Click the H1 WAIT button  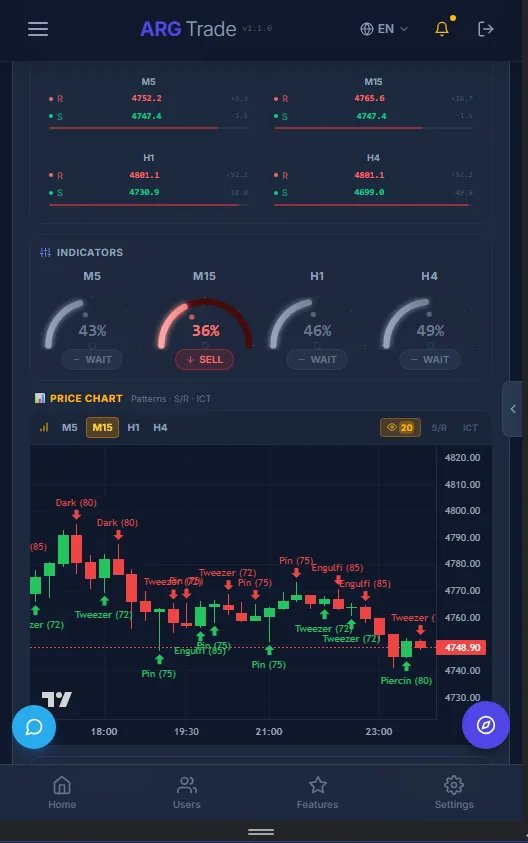[x=317, y=360]
